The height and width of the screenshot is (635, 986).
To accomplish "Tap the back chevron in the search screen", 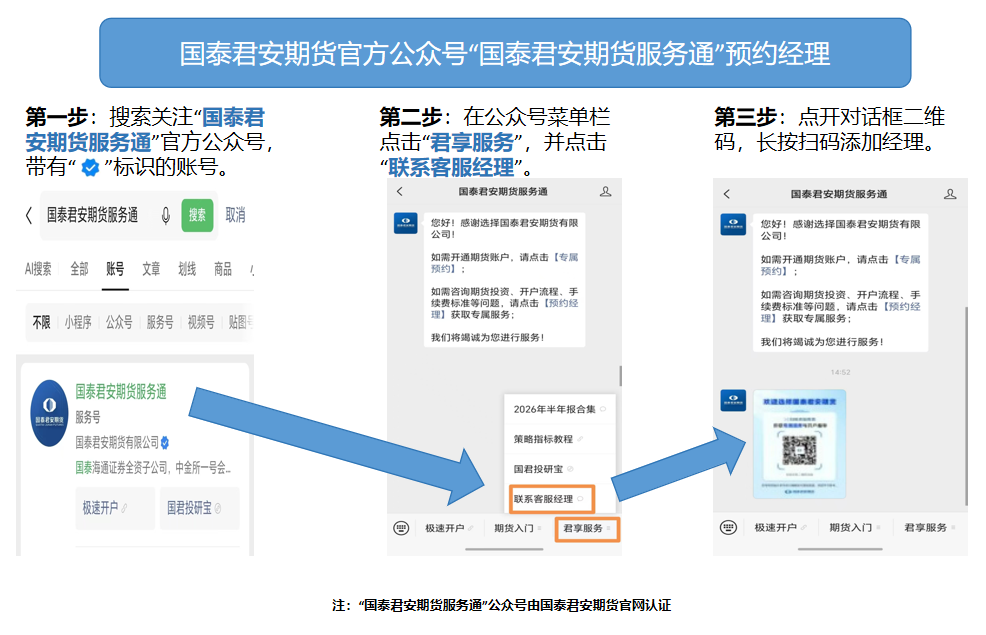I will coord(28,215).
